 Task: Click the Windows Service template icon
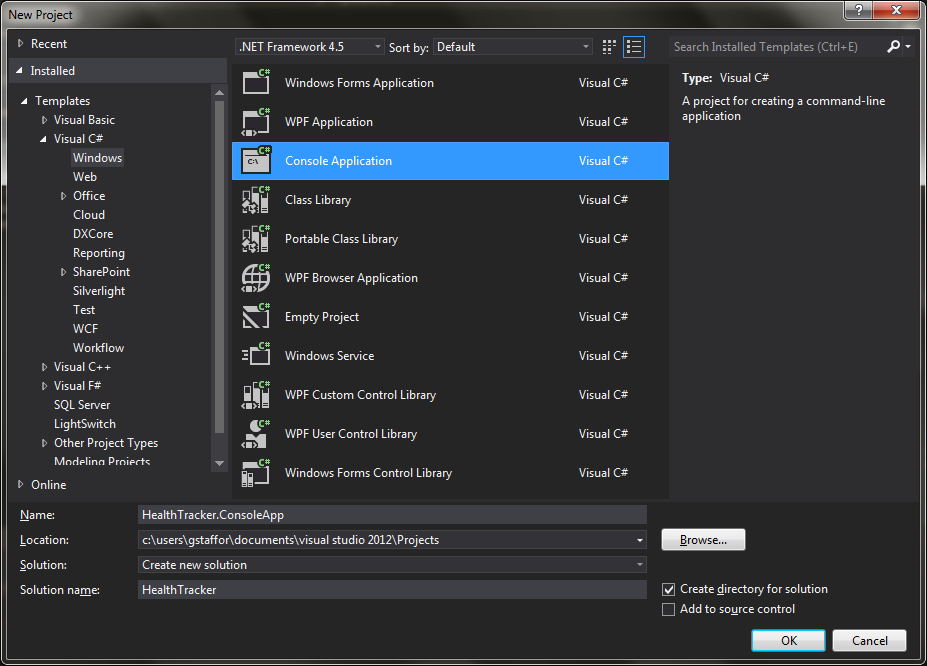pos(256,355)
